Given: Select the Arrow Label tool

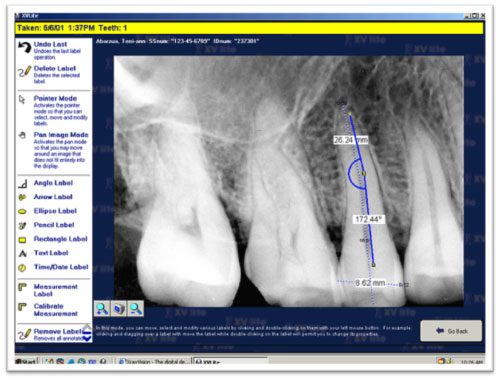Looking at the screenshot, I should click(53, 197).
